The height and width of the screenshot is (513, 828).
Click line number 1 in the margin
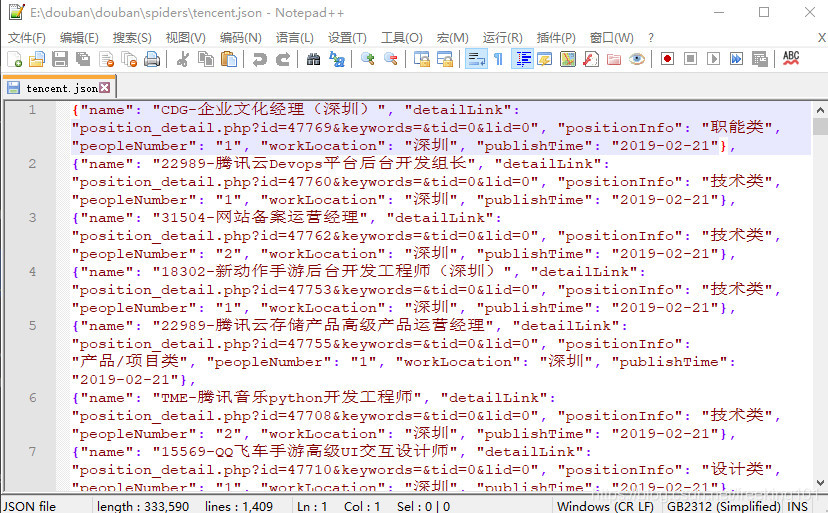[32, 110]
